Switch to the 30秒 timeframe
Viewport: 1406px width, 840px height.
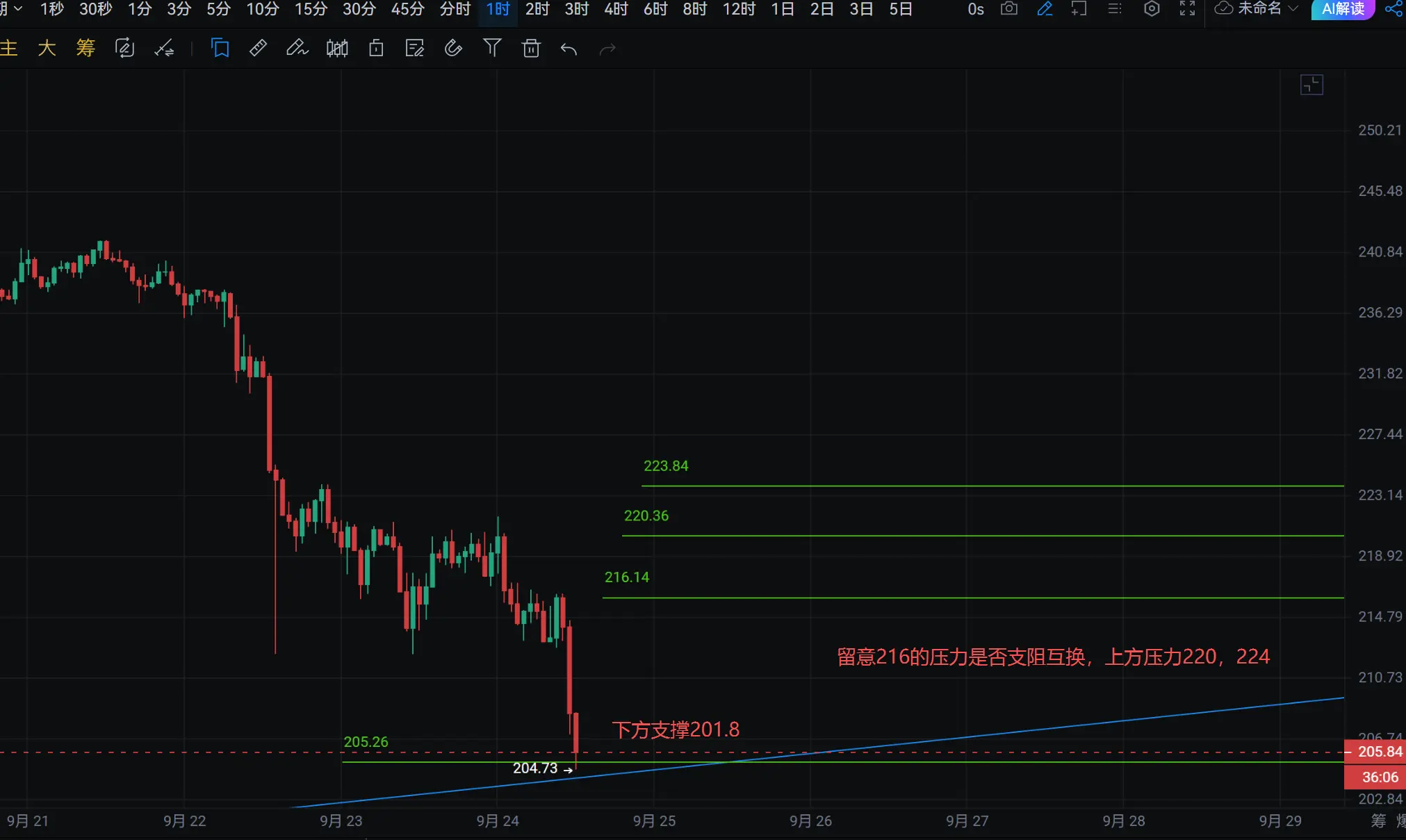coord(96,9)
